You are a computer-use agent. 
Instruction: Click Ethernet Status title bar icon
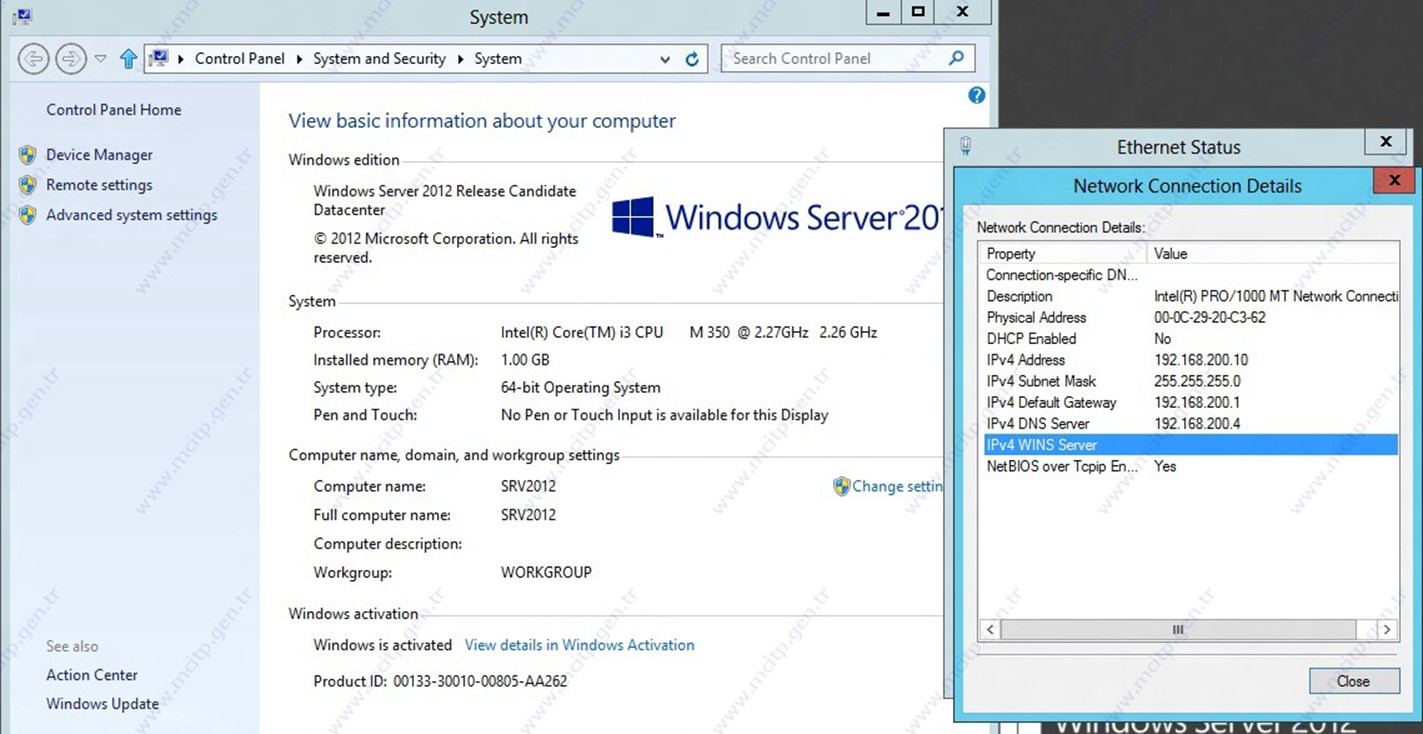pos(966,146)
